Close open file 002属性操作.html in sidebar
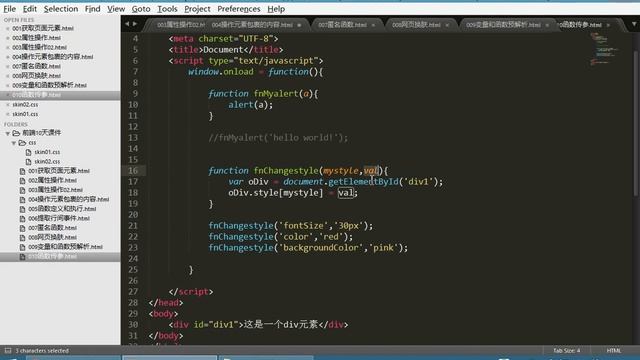Screen dimensions: 640x360 pyautogui.click(x=7, y=38)
